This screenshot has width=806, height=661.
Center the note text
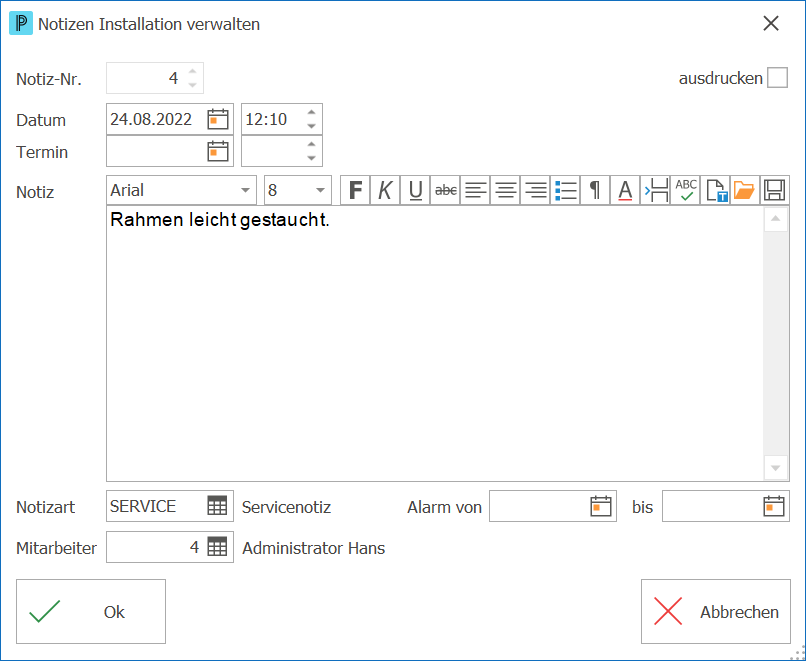click(505, 190)
